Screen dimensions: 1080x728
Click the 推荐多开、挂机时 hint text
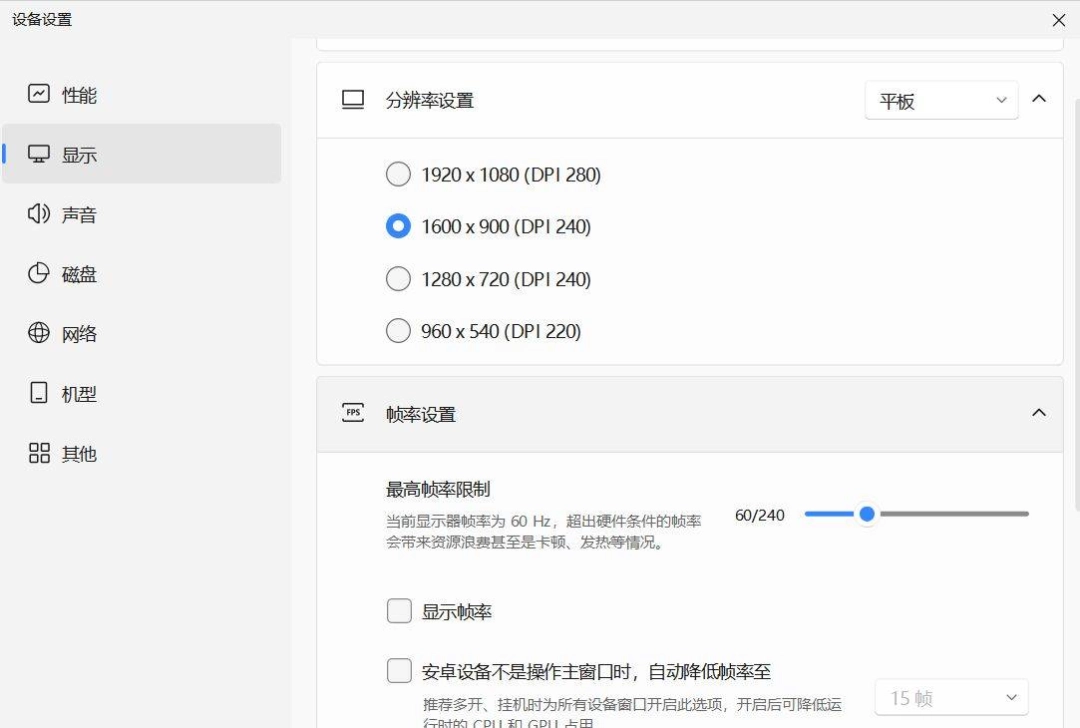point(632,713)
